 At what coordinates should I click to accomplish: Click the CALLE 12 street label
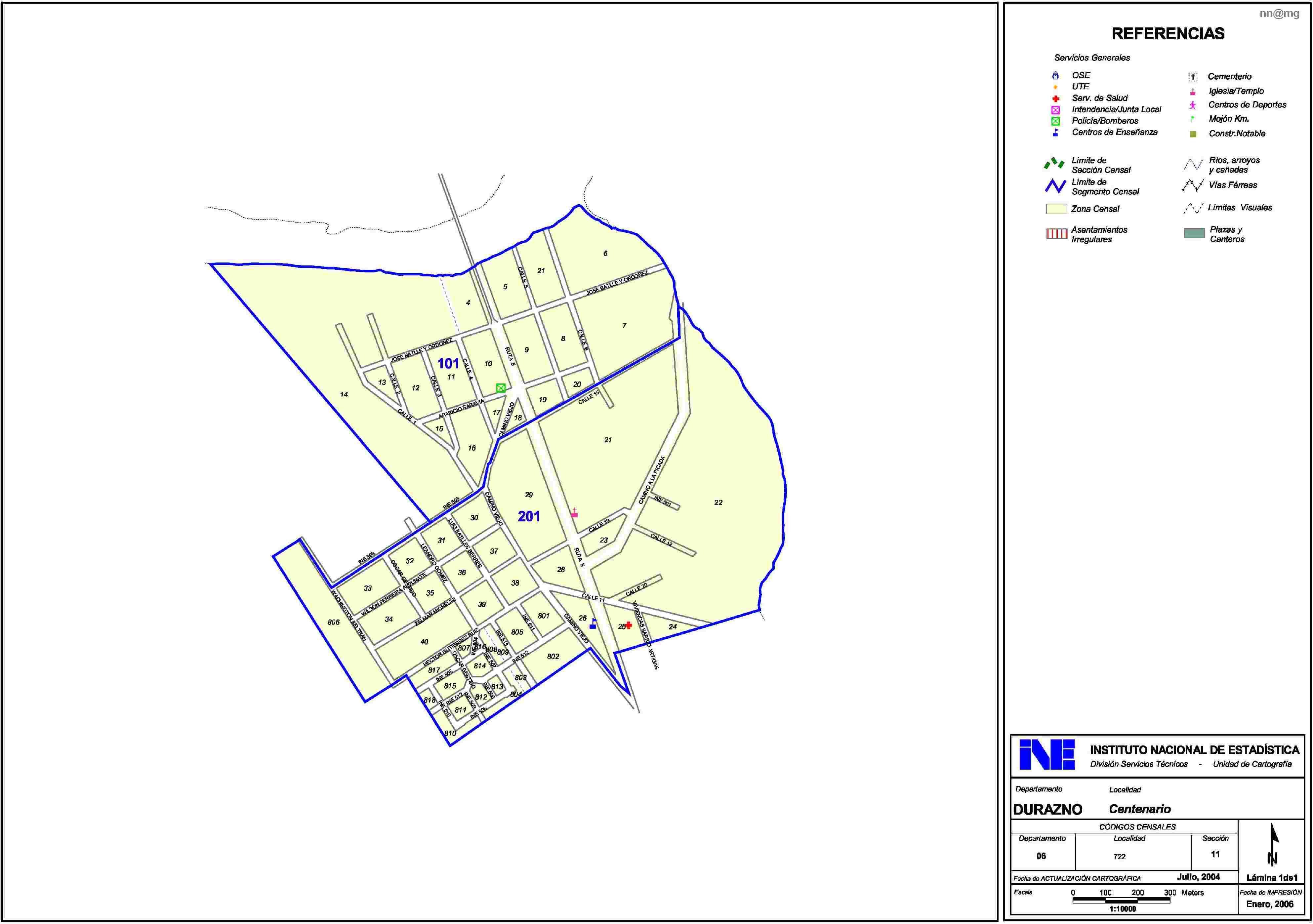(x=661, y=539)
